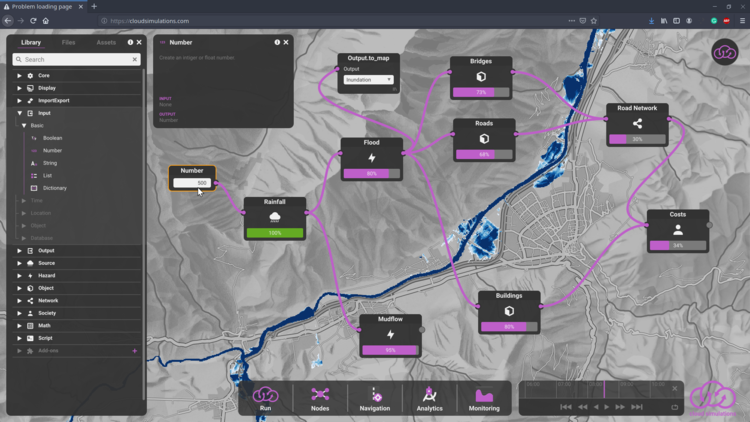Image resolution: width=750 pixels, height=422 pixels.
Task: Click the Roads node cube icon
Action: (484, 139)
